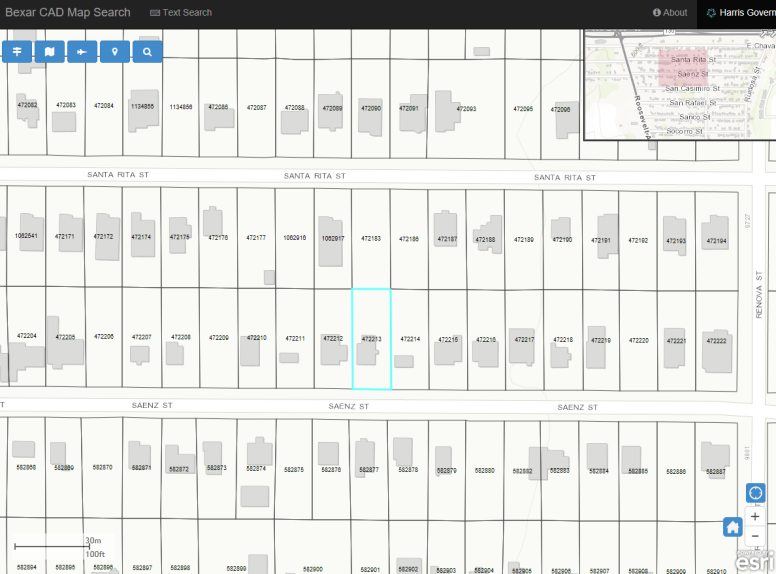Click the Bexar CAD Map Search title

66,13
